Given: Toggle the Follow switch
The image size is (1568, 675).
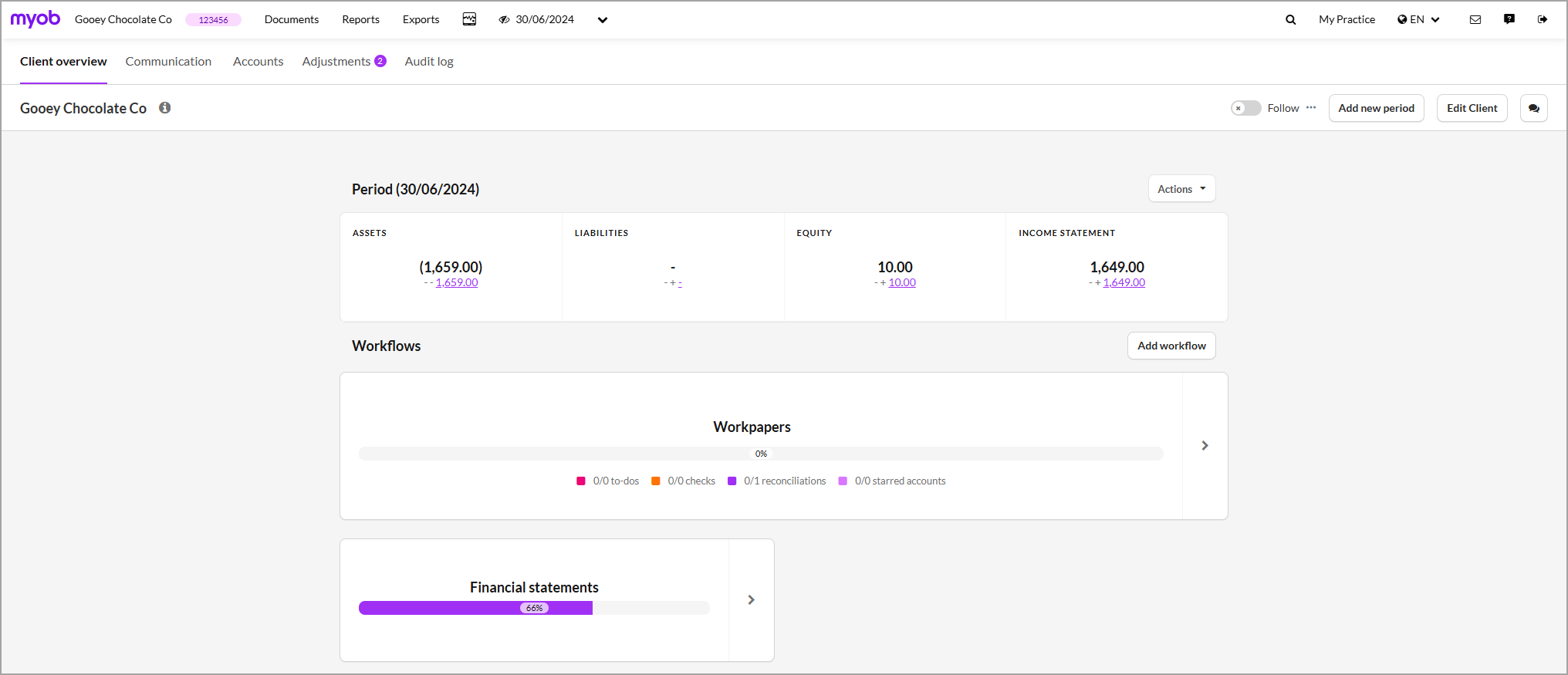Looking at the screenshot, I should pyautogui.click(x=1245, y=108).
